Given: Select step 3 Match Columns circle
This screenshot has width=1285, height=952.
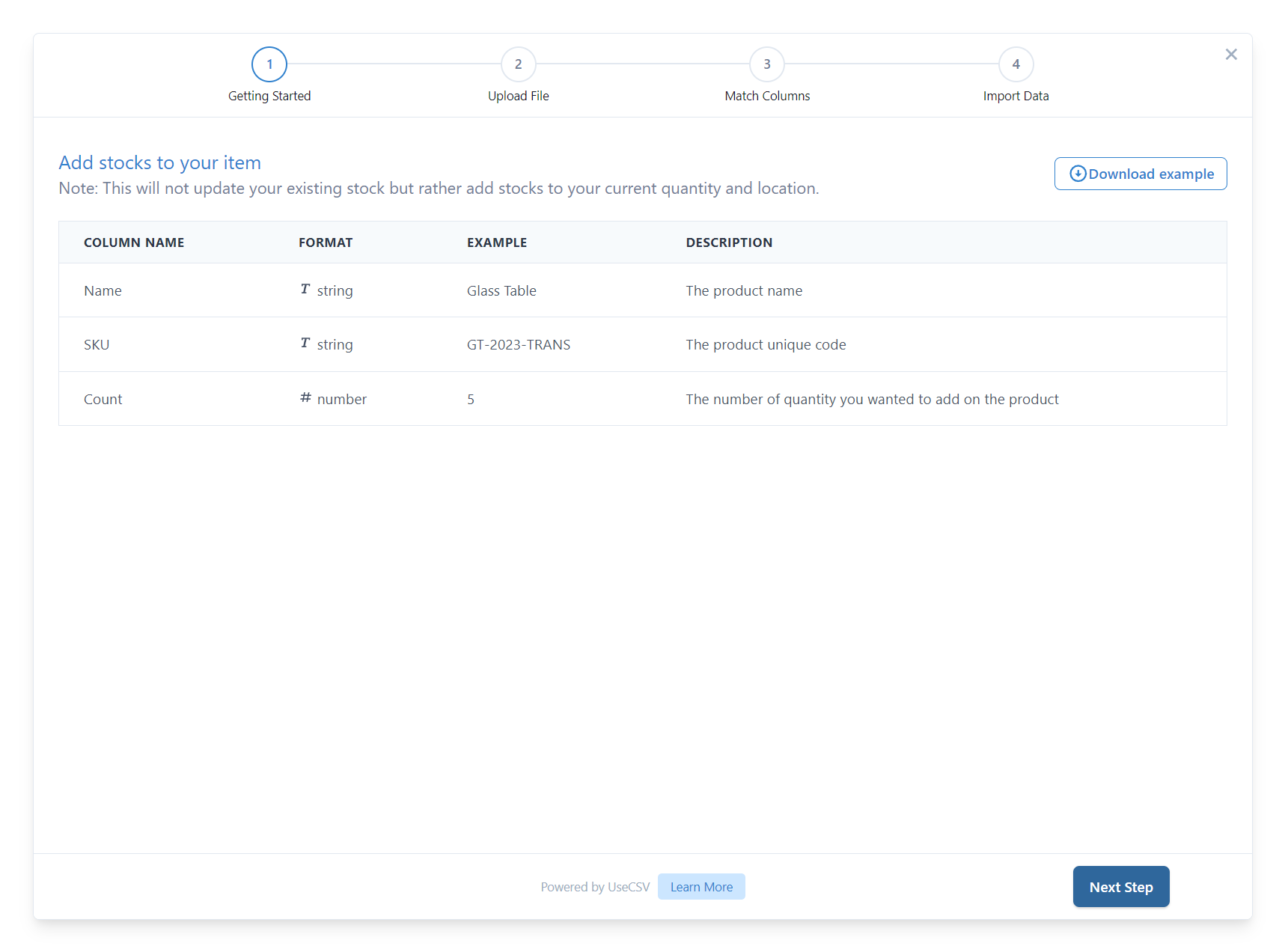Looking at the screenshot, I should coord(767,64).
